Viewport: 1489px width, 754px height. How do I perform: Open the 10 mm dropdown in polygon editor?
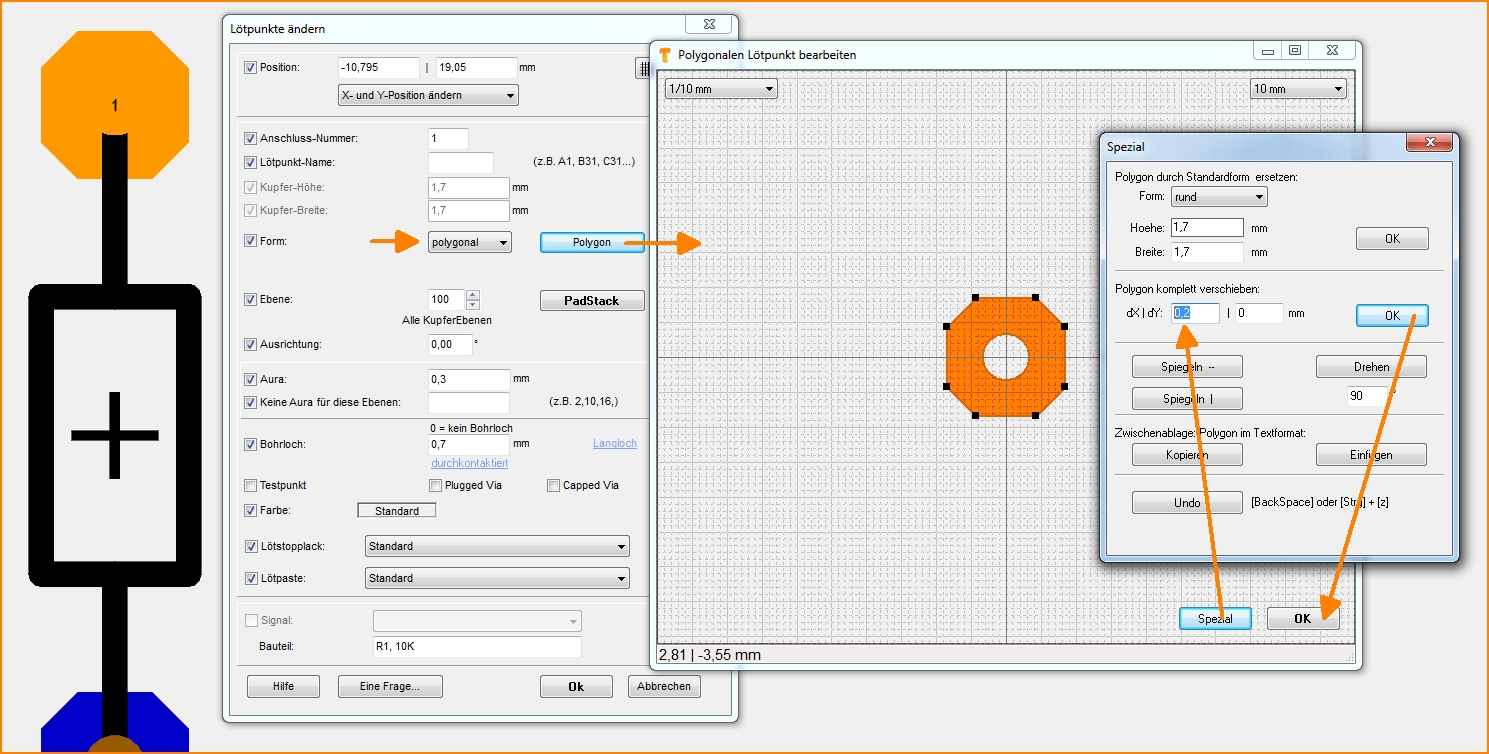click(1299, 89)
